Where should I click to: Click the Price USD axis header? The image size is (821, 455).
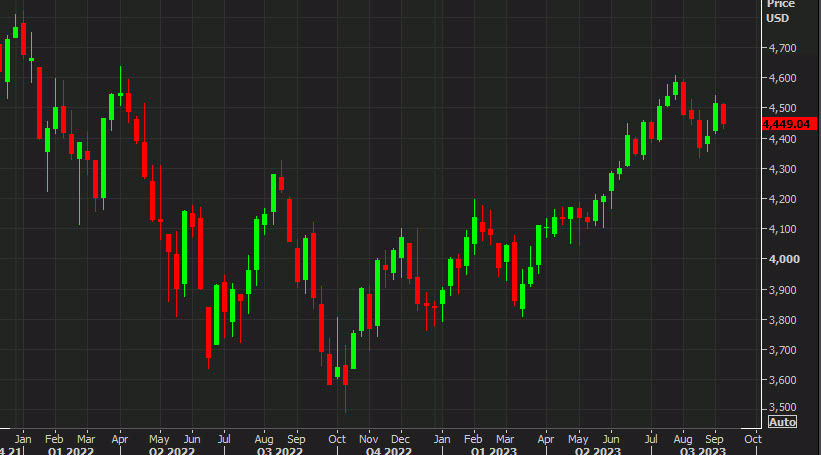[781, 12]
